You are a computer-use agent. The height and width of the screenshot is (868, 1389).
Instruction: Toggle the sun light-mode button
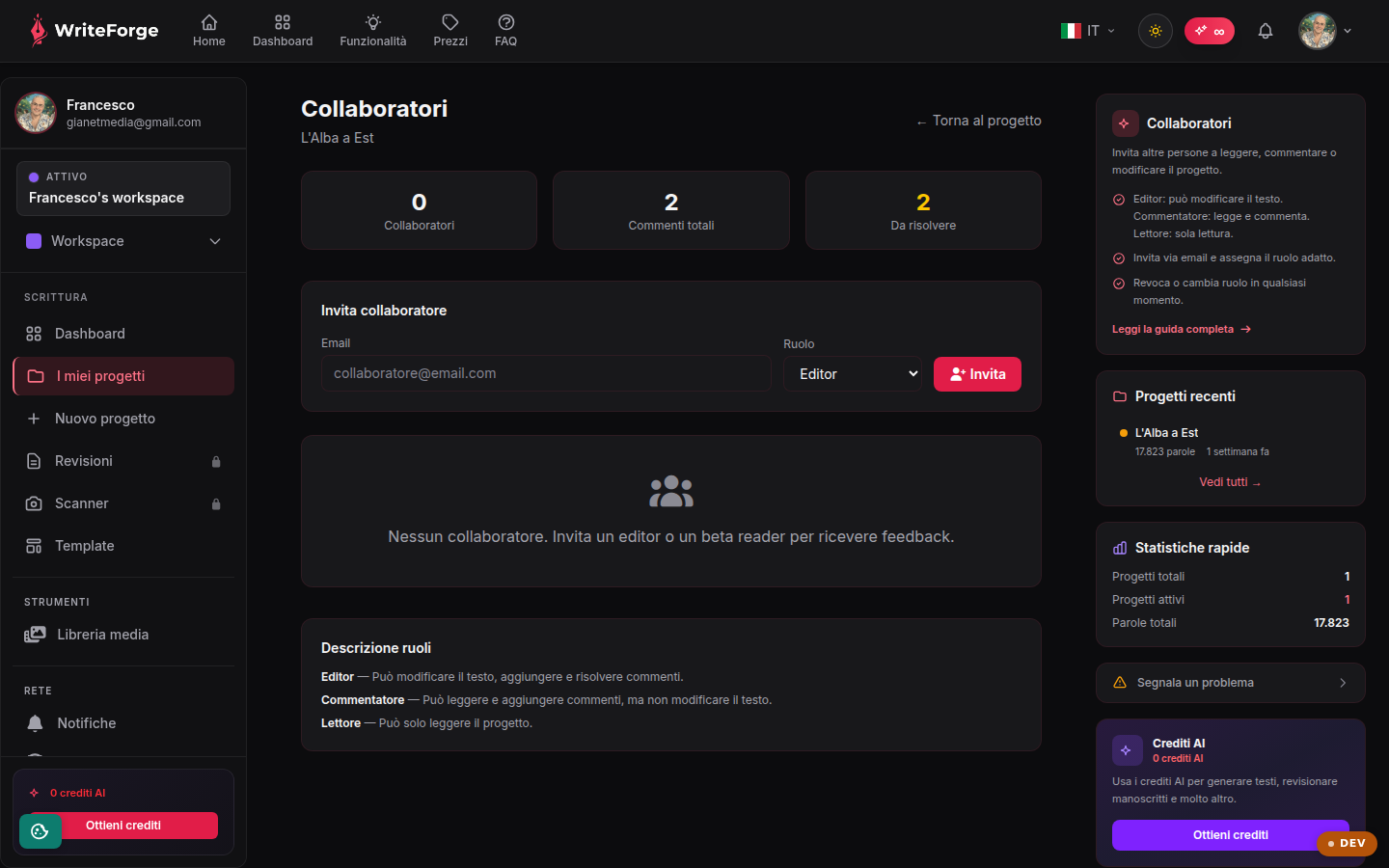tap(1156, 31)
